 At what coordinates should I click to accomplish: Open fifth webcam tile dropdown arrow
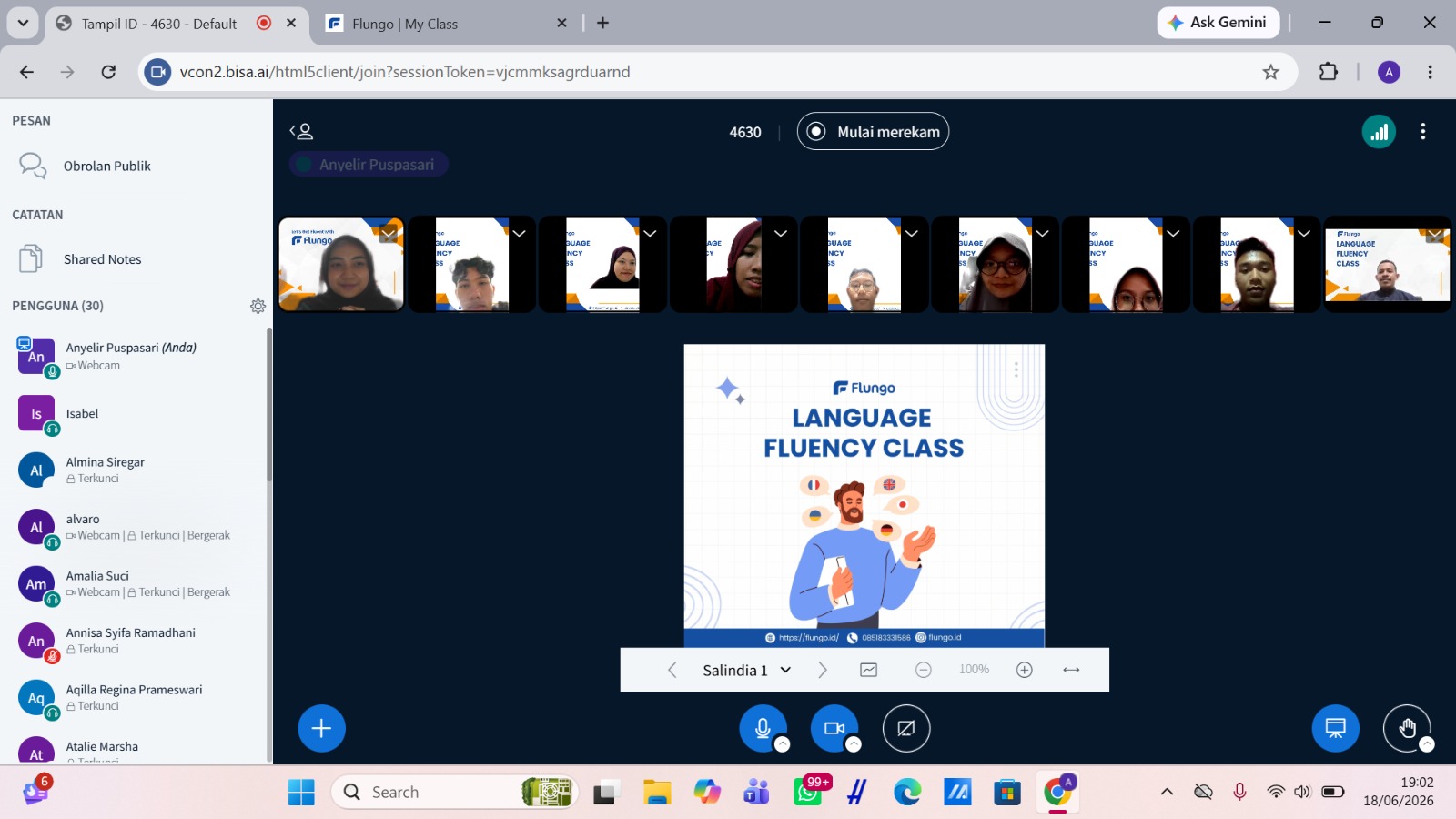coord(911,234)
